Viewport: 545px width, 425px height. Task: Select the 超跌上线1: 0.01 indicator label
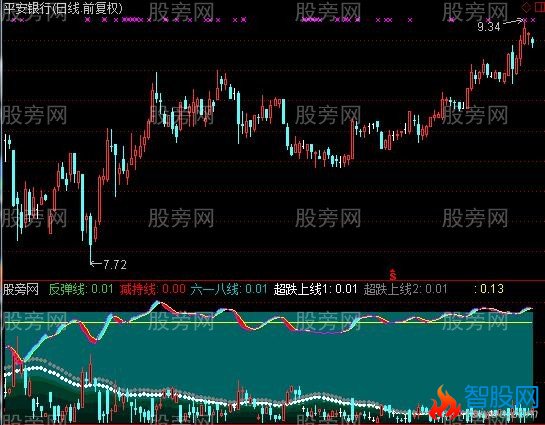click(x=315, y=289)
